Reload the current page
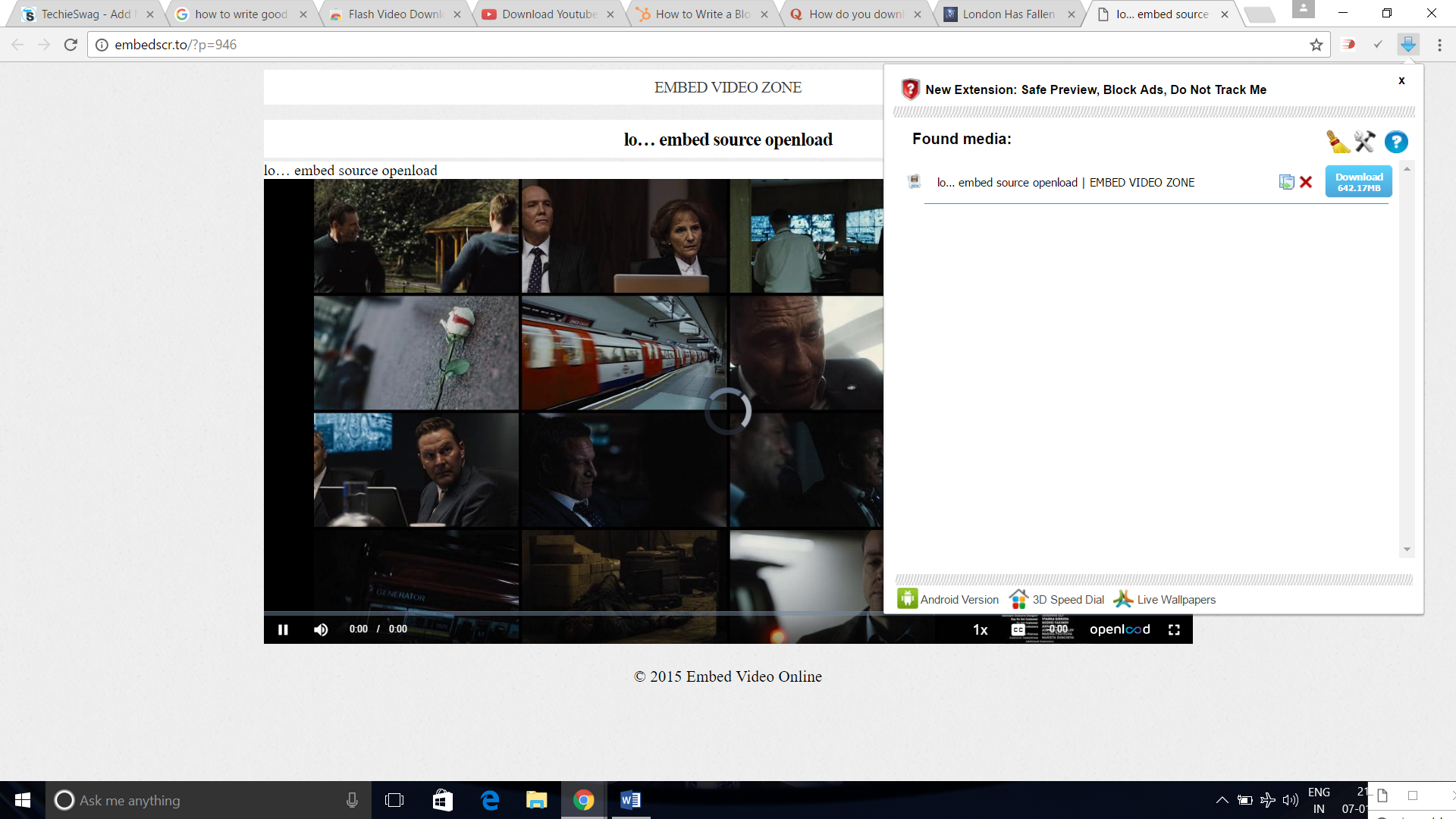The width and height of the screenshot is (1456, 819). pos(71,45)
